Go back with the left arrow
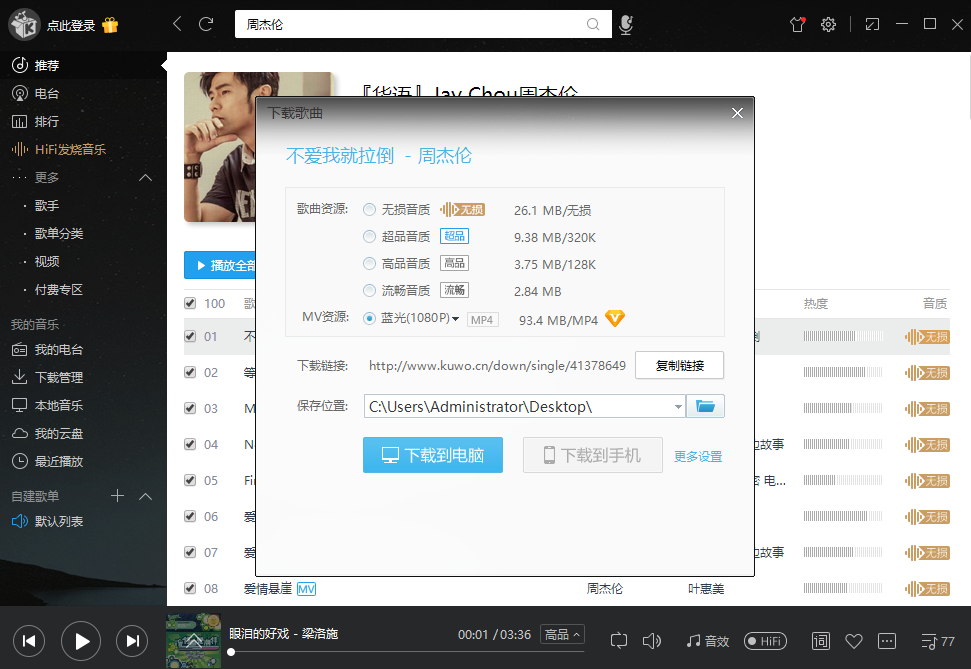 [x=177, y=24]
